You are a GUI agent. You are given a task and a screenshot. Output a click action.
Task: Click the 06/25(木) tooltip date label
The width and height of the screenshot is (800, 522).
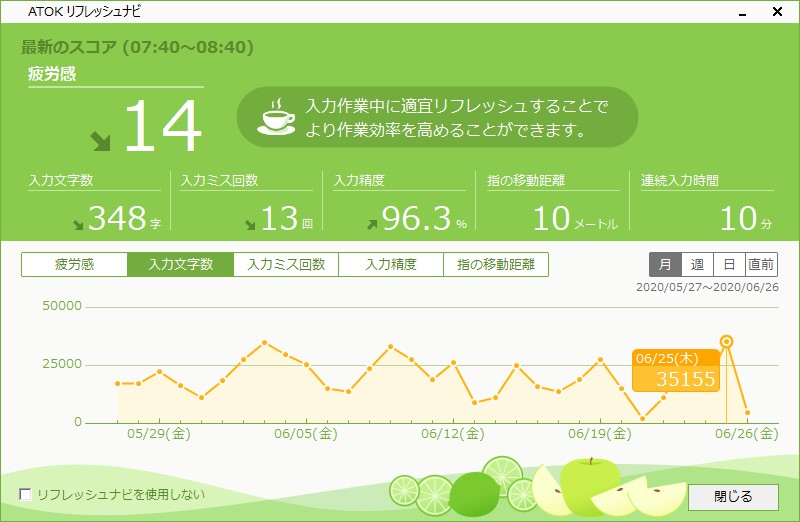tap(667, 359)
